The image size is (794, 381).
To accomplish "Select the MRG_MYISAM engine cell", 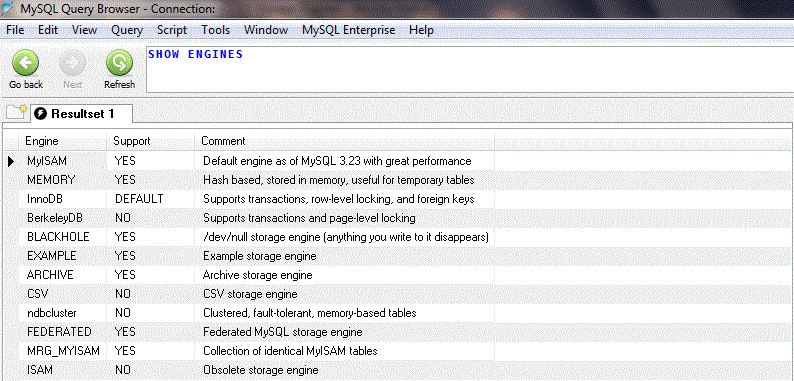I will pyautogui.click(x=62, y=351).
